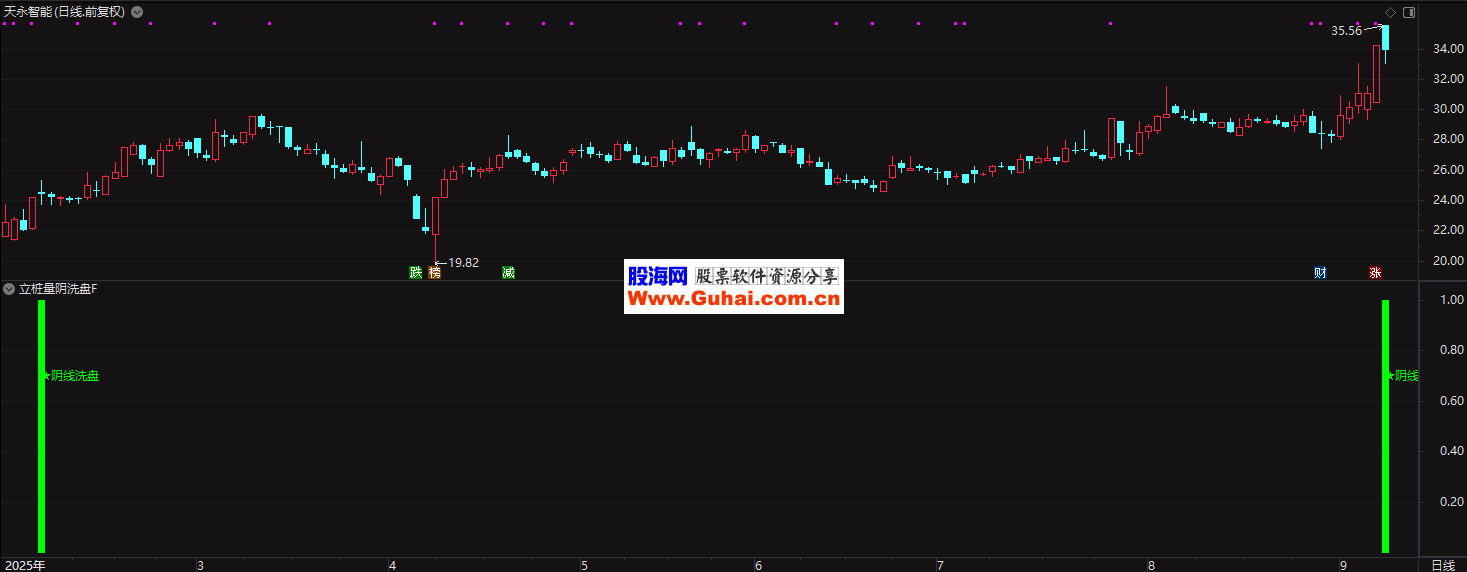The height and width of the screenshot is (572, 1467).
Task: Click the diamond marker icon at top right
Action: [1390, 12]
